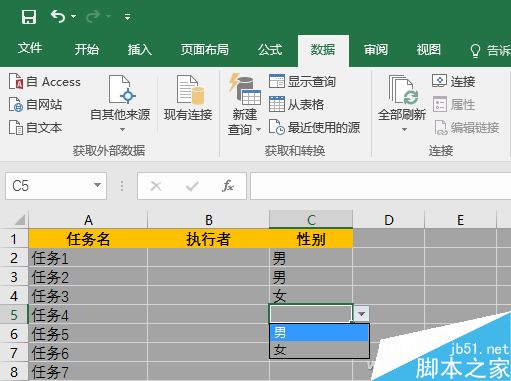Click cell containing 任务4
This screenshot has width=511, height=381.
coord(88,315)
